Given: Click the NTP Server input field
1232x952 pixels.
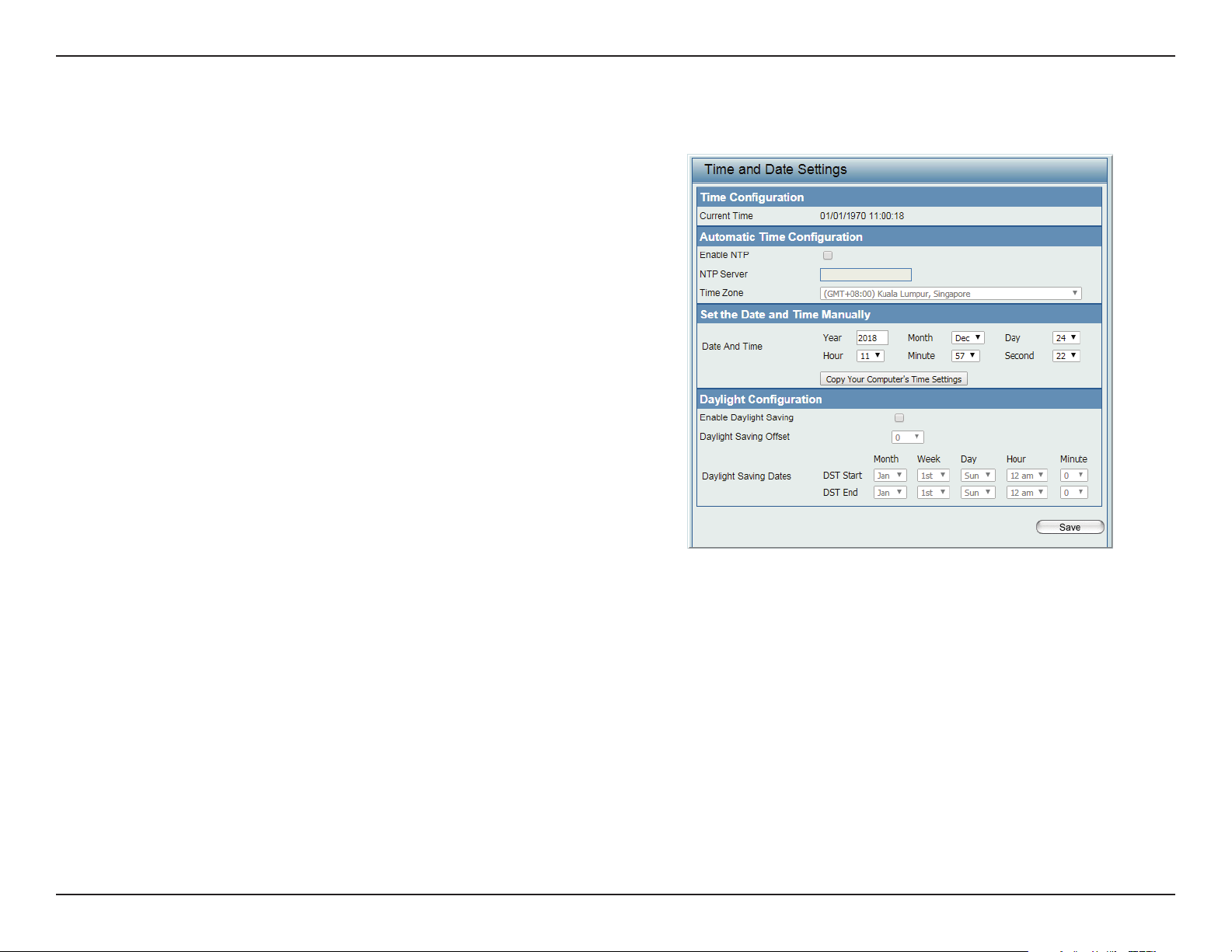Looking at the screenshot, I should (x=865, y=274).
